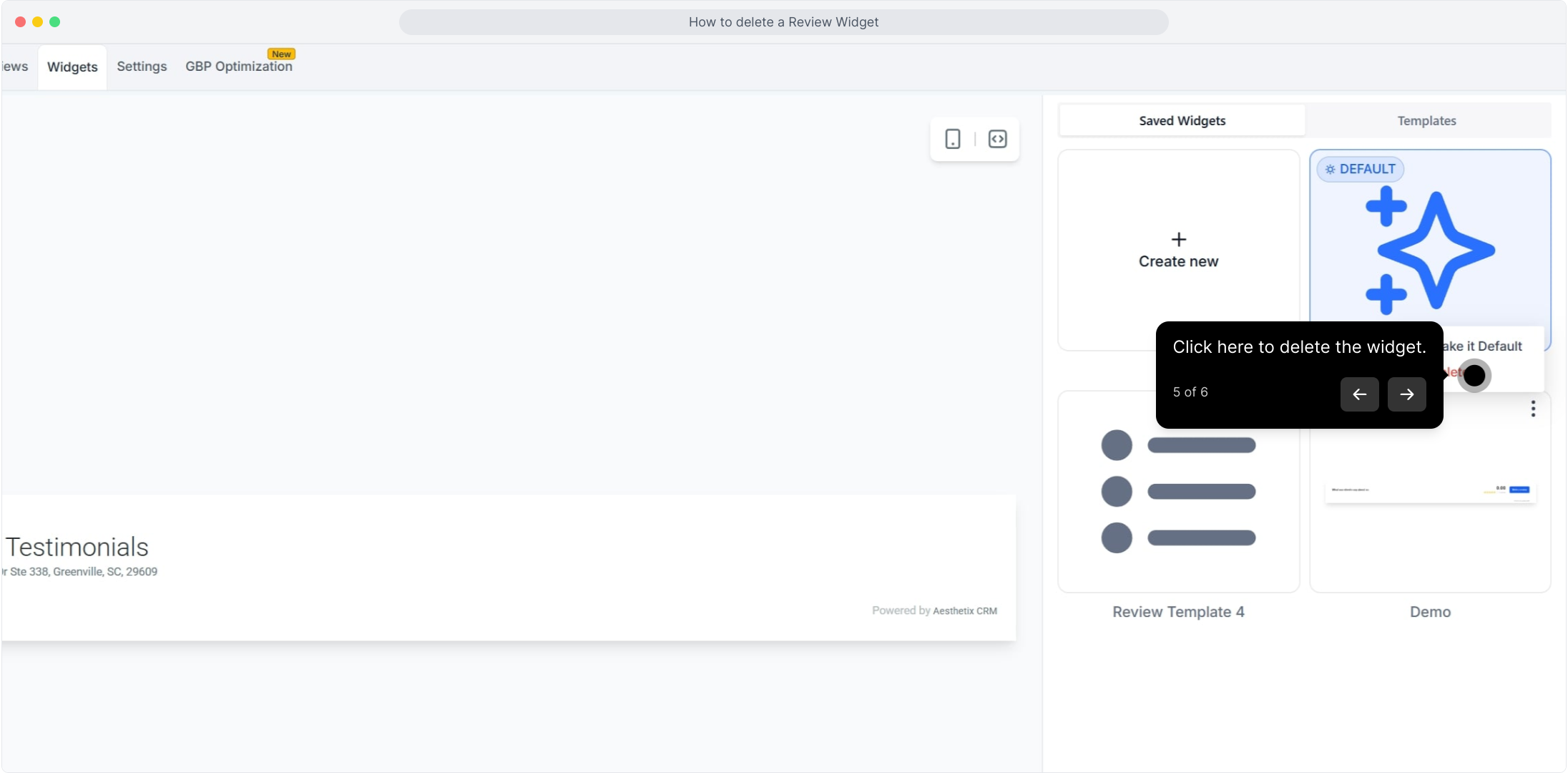1568x773 pixels.
Task: Click the Demo widget label
Action: point(1429,612)
